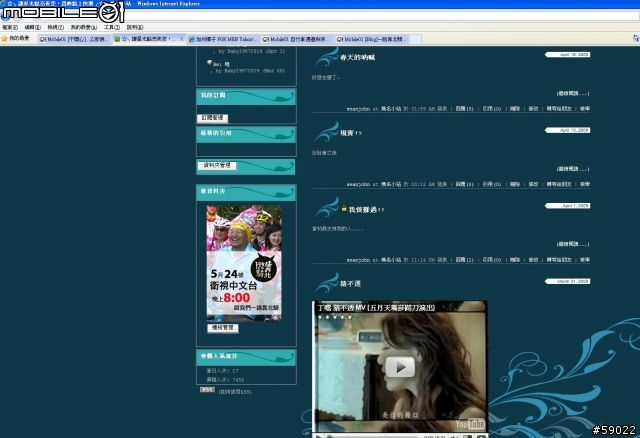Open the 春天的吶喊 post title
Viewport: 640px width, 438px height.
[x=358, y=58]
